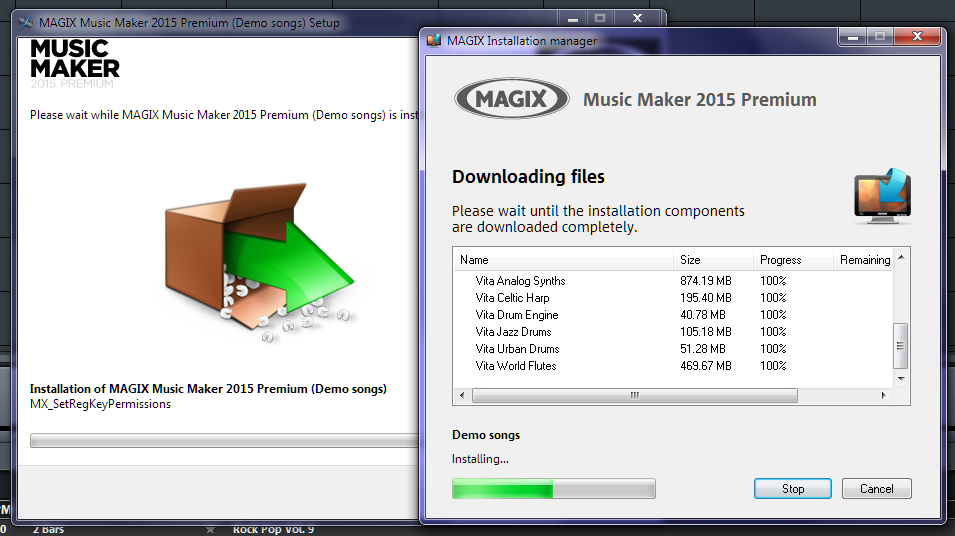Click the 51.28 MB size cell

(703, 349)
